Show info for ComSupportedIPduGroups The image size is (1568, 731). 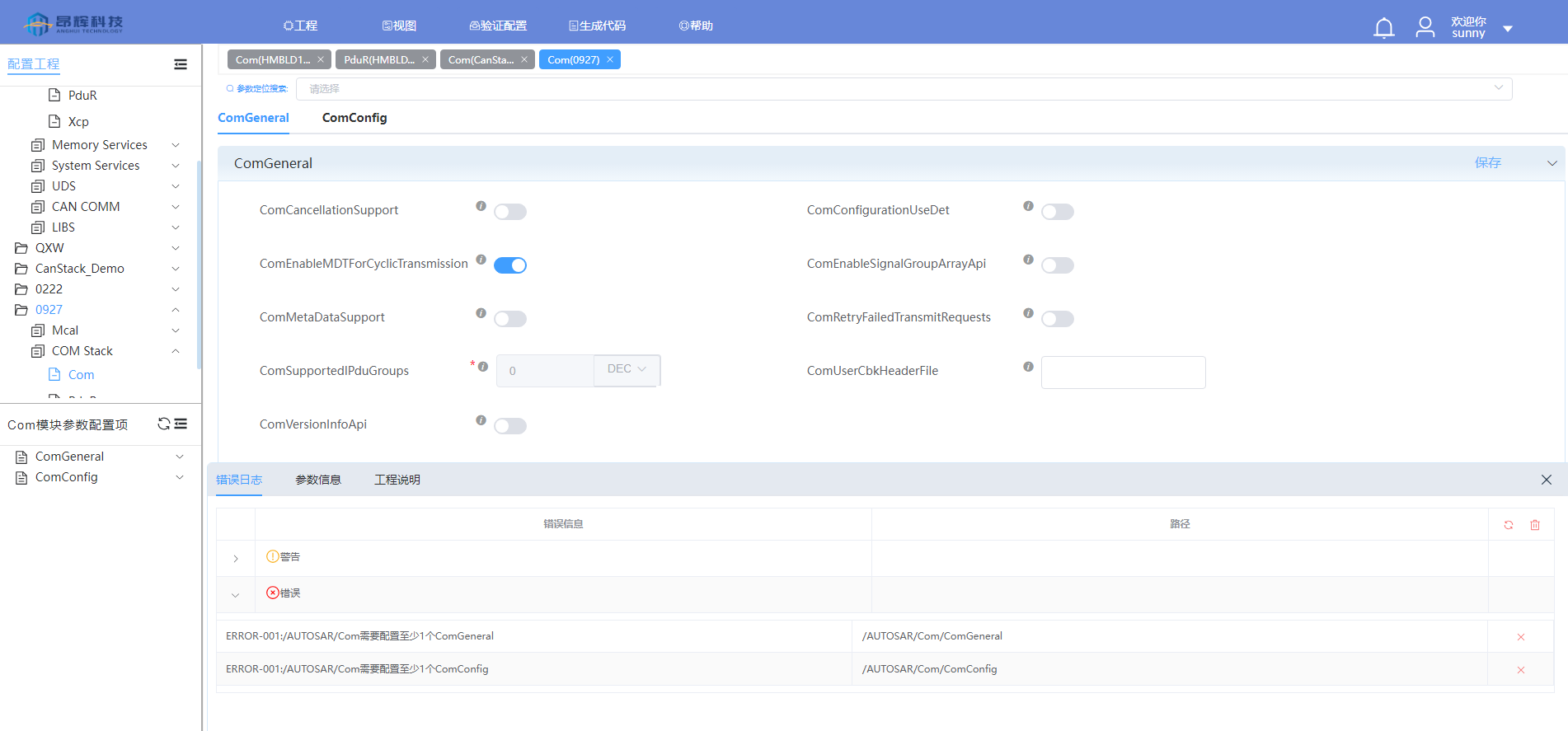[x=483, y=367]
